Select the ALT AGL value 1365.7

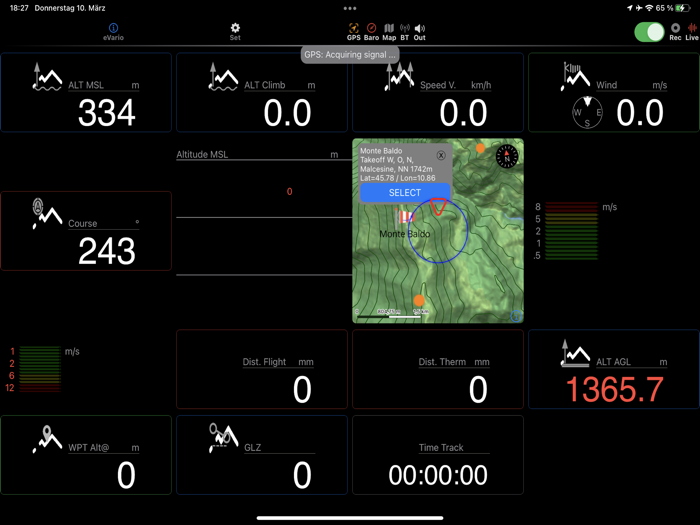click(615, 389)
